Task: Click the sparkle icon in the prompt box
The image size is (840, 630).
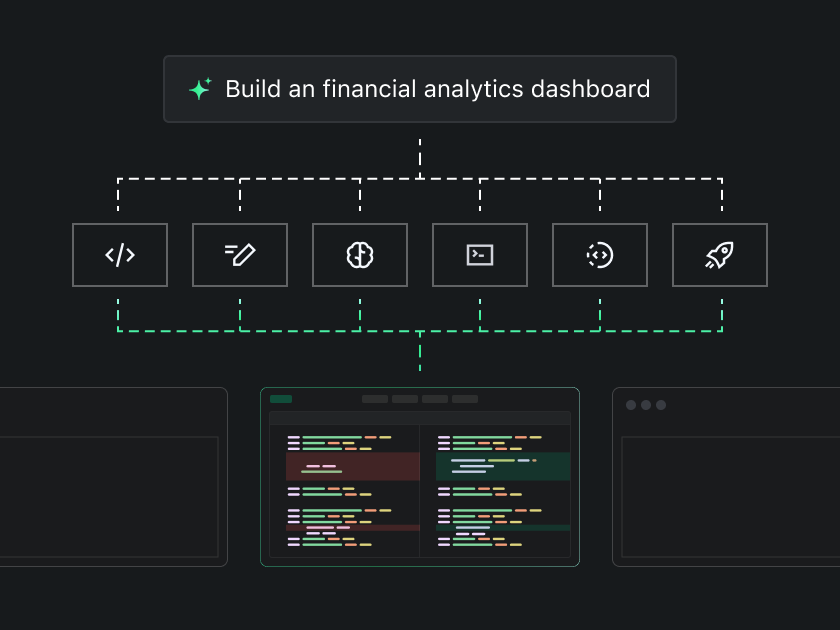Action: (200, 89)
